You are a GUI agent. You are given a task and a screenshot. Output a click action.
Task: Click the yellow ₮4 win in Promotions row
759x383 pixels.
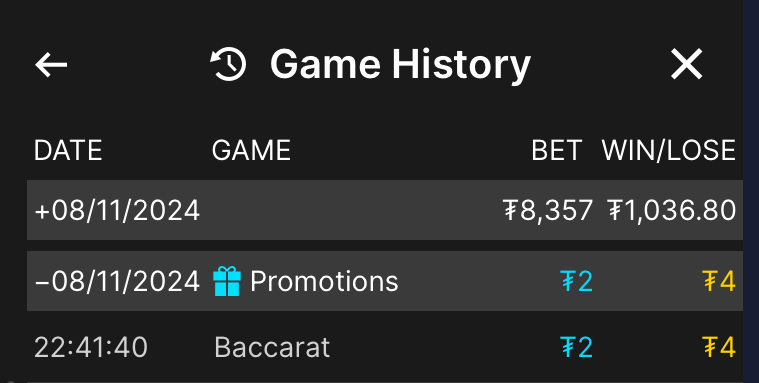pos(719,281)
